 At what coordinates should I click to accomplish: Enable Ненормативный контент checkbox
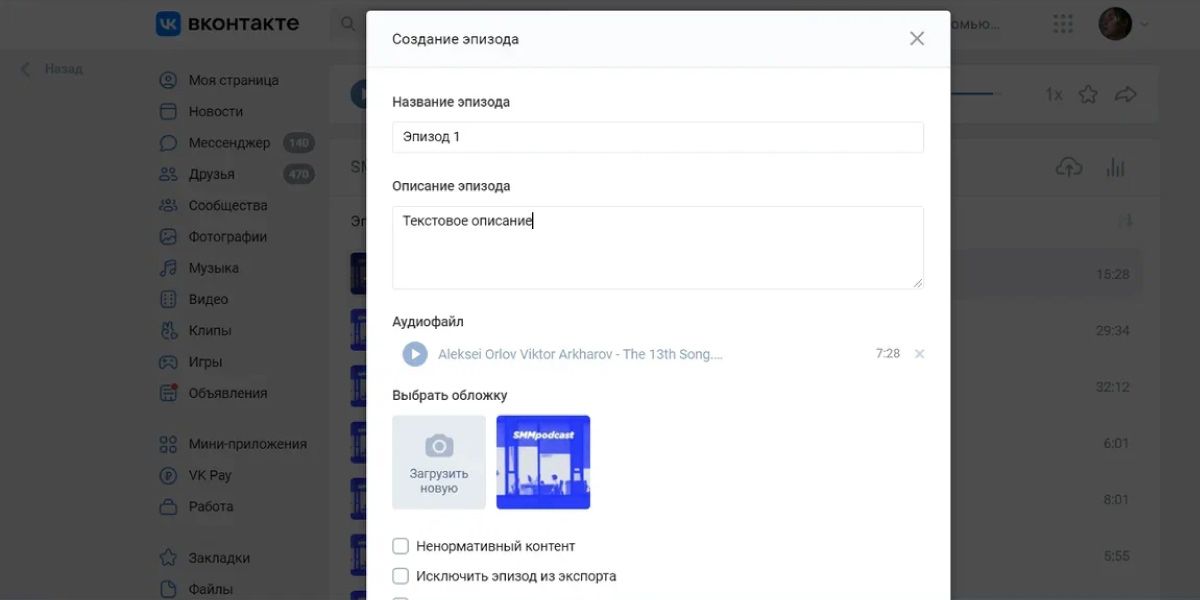tap(400, 546)
